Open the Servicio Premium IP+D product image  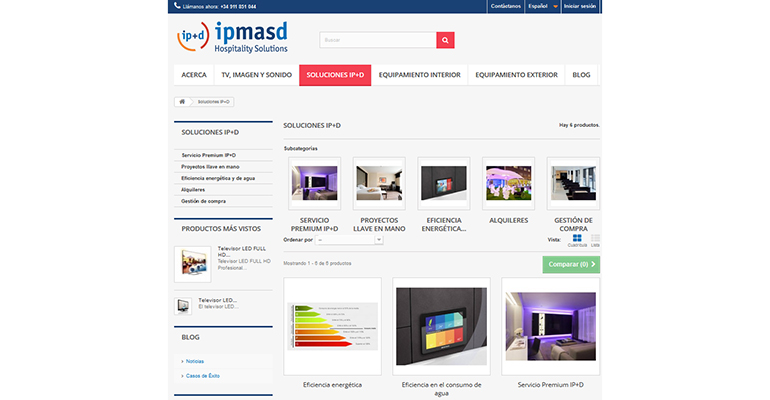pos(550,326)
